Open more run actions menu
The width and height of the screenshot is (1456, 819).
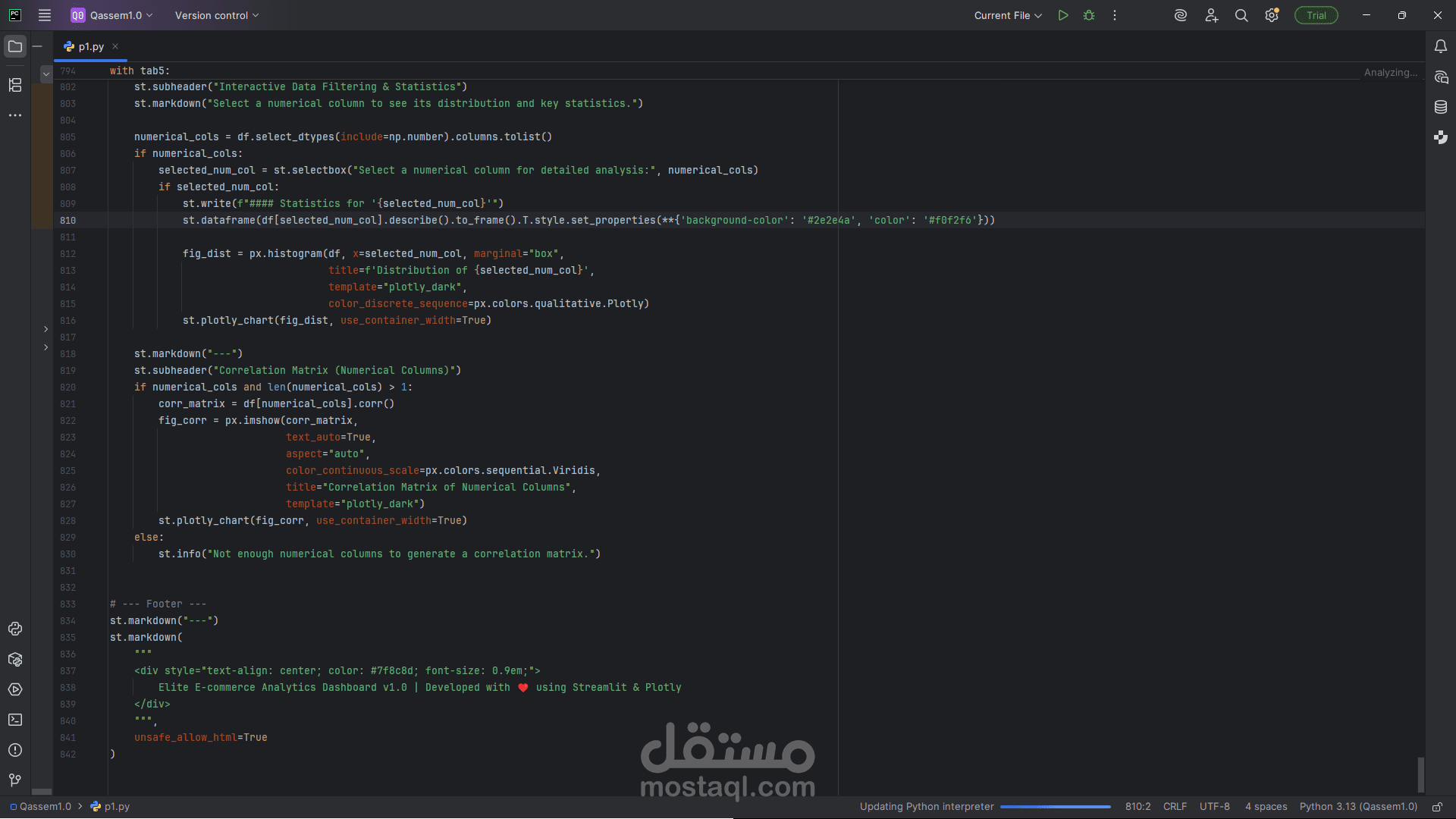(1115, 15)
